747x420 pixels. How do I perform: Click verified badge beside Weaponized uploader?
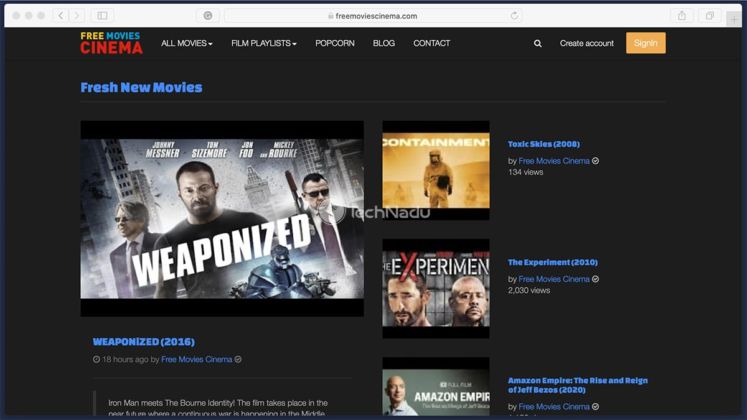click(x=238, y=360)
